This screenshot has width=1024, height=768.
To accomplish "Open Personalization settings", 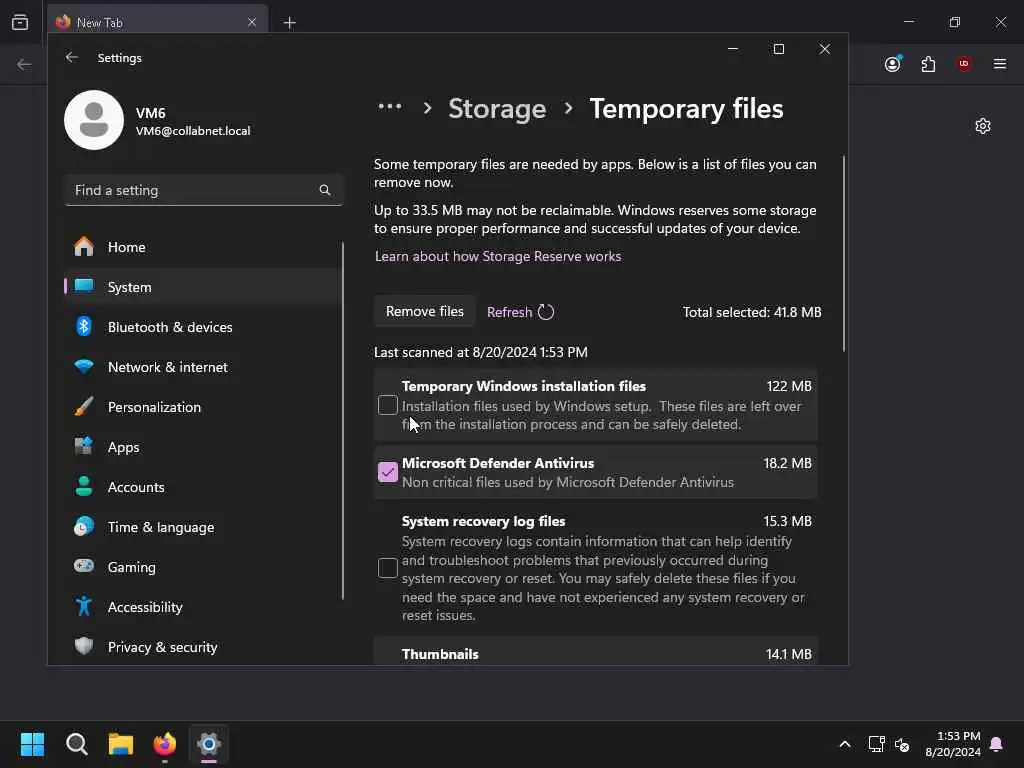I will (x=203, y=407).
